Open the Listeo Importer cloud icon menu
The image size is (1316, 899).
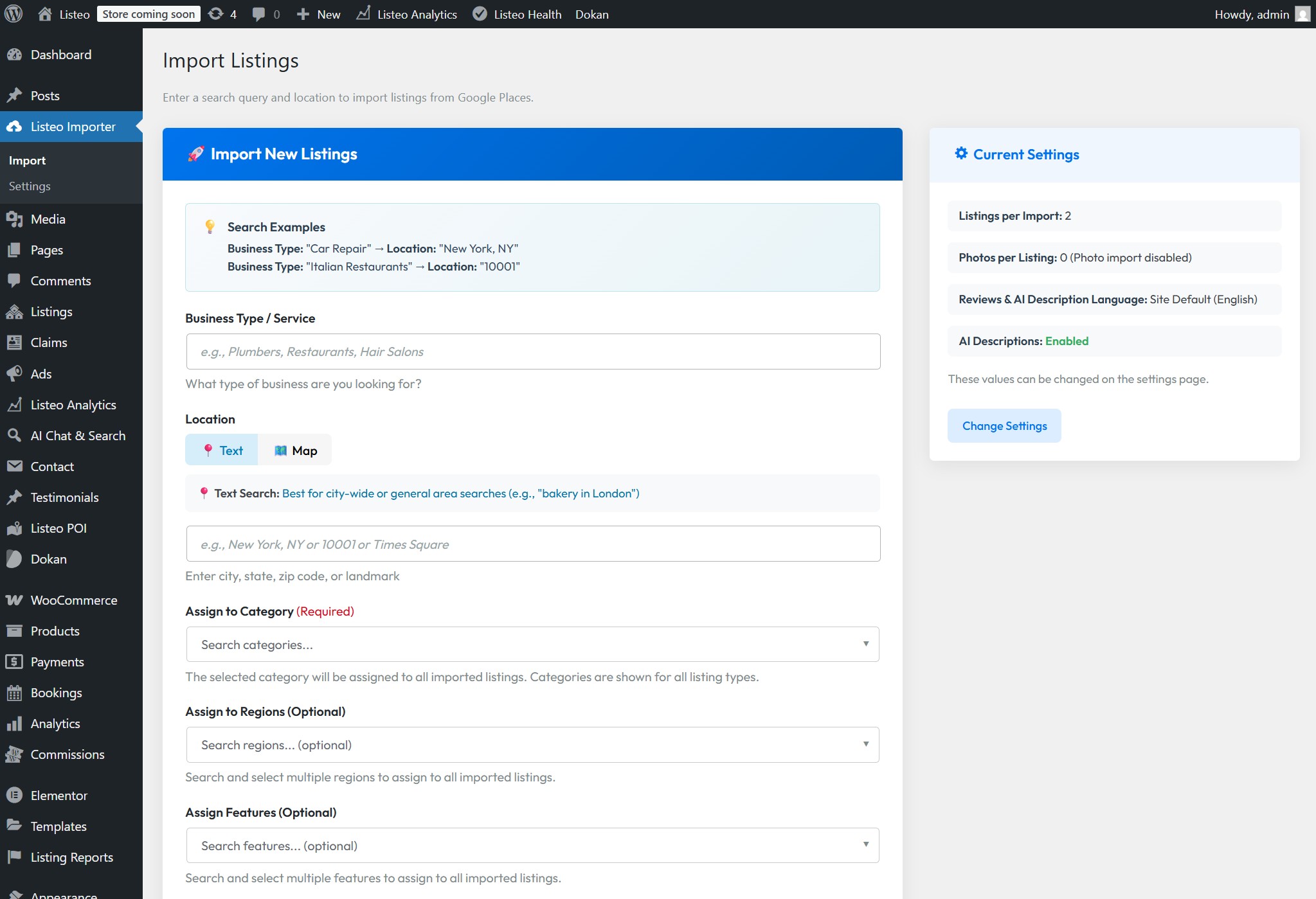click(x=14, y=127)
